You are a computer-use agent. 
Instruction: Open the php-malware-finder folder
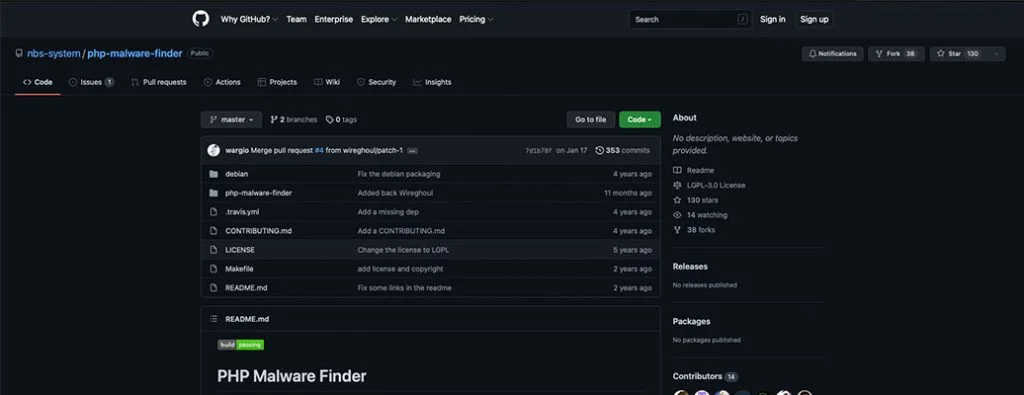pos(259,193)
